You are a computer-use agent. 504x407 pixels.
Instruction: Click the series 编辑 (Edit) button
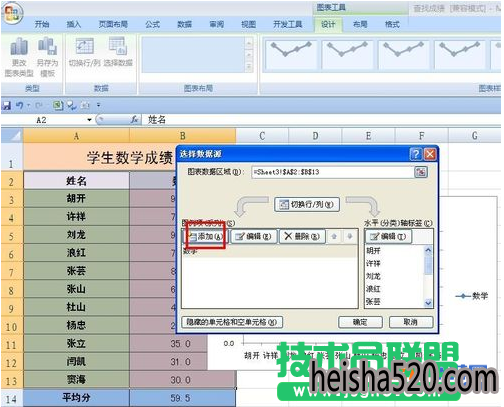tap(253, 236)
